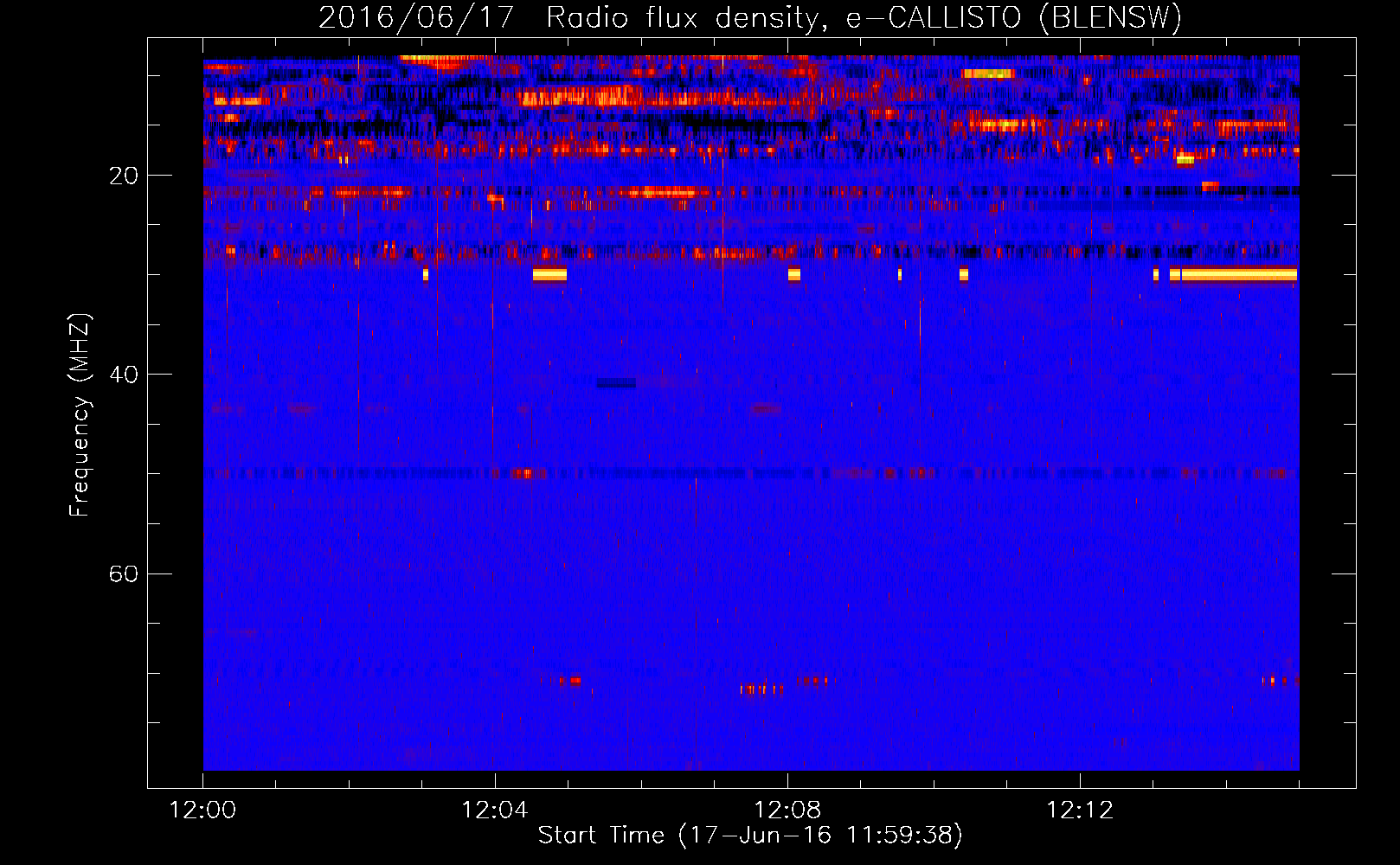Click the 12:00 time tick label
Image resolution: width=1400 pixels, height=865 pixels.
(x=202, y=810)
